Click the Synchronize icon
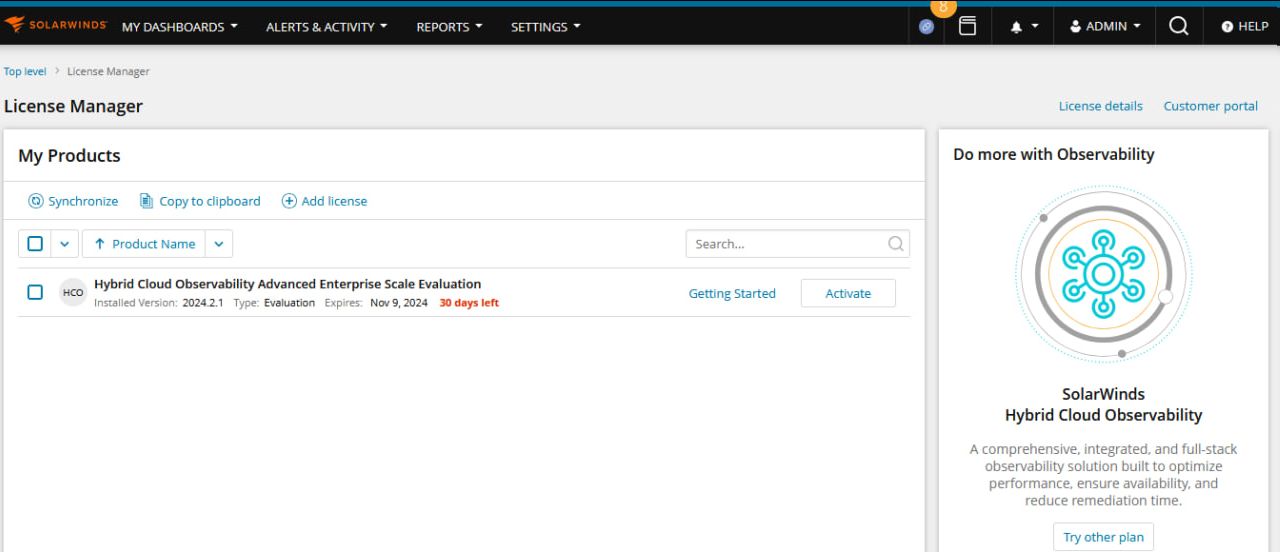 click(36, 201)
